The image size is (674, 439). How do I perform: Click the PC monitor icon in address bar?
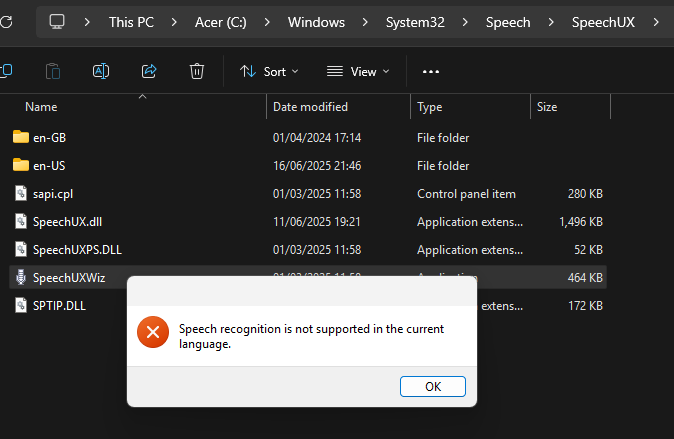pyautogui.click(x=57, y=21)
